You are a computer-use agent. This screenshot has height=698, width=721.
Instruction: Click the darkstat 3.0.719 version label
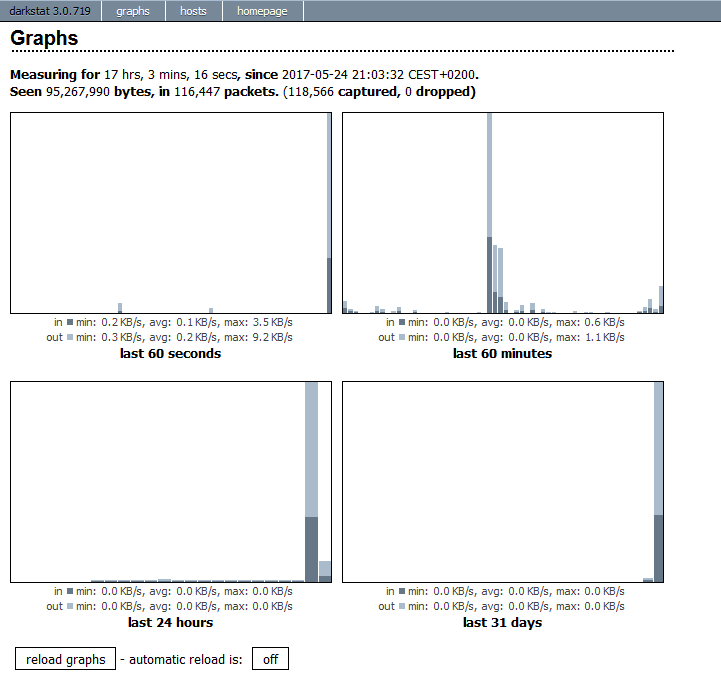pyautogui.click(x=50, y=11)
